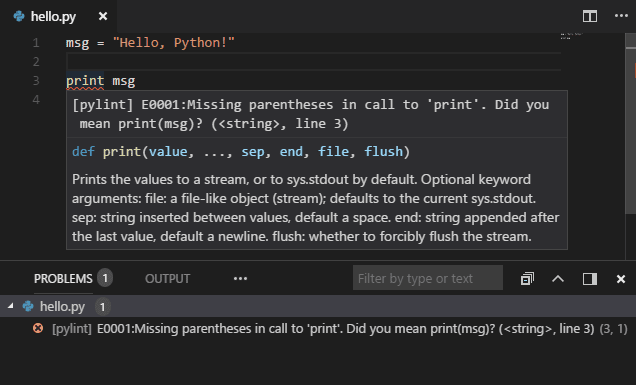Close the hello.py editor tab
The width and height of the screenshot is (636, 385).
(x=103, y=16)
